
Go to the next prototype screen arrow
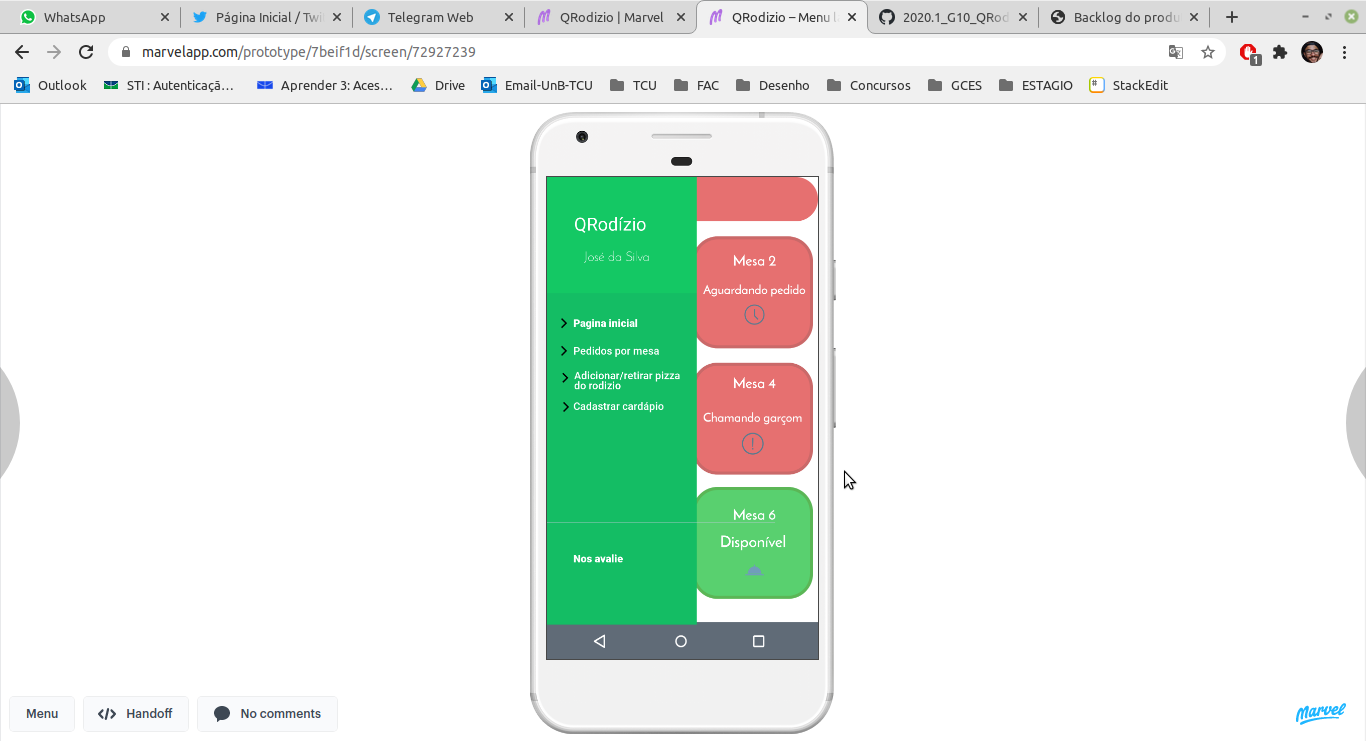[x=1357, y=424]
